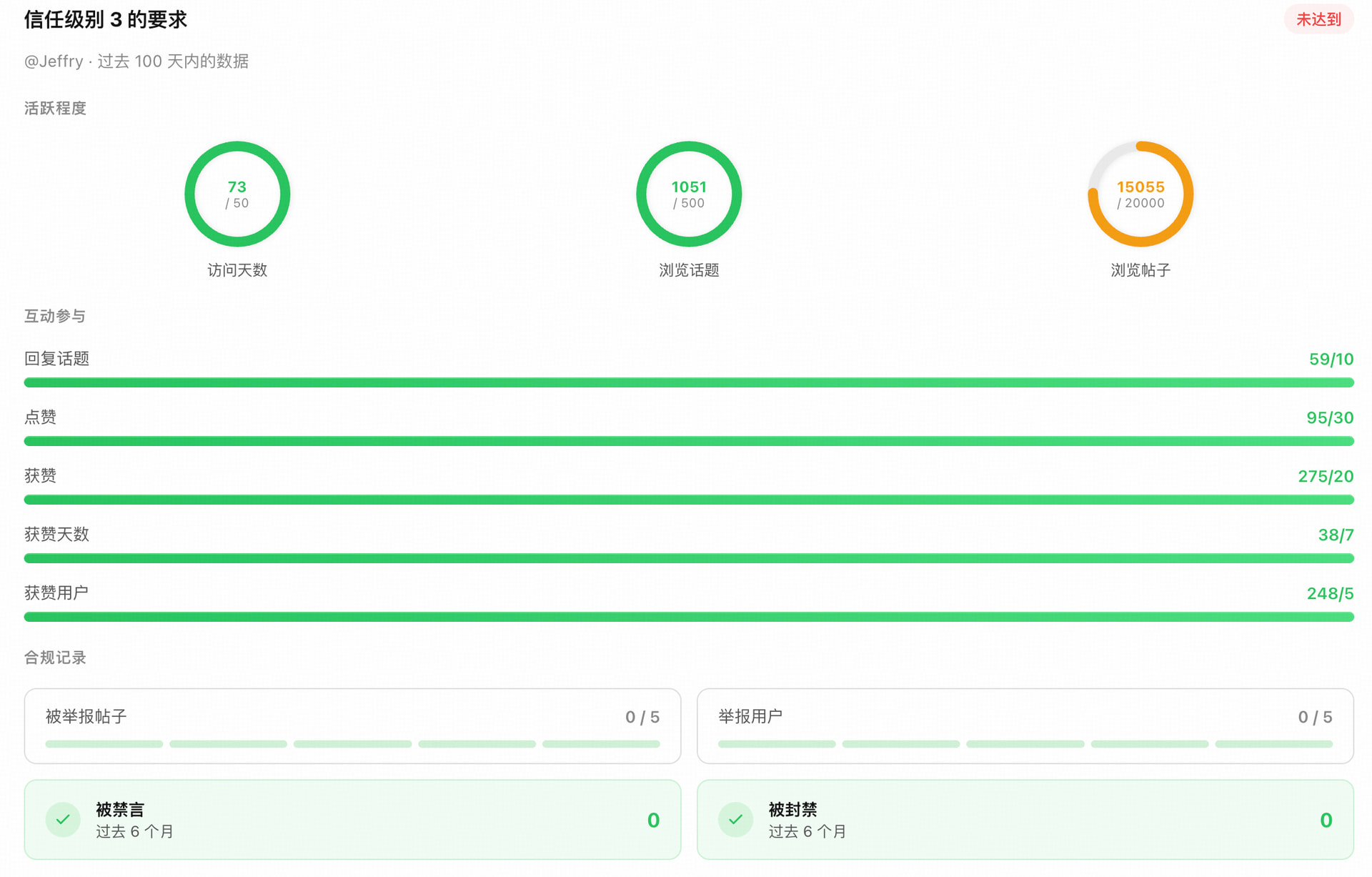
Task: Click the 访问天数 label
Action: [237, 270]
